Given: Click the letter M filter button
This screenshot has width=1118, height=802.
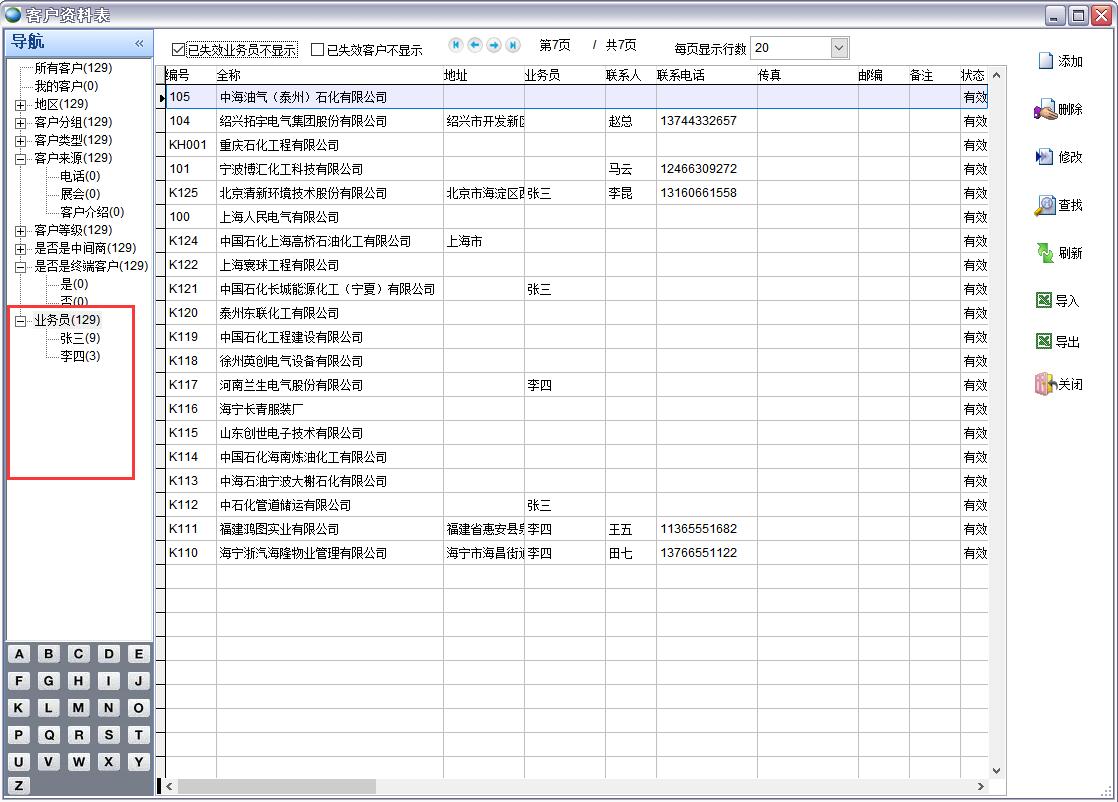Looking at the screenshot, I should tap(79, 707).
